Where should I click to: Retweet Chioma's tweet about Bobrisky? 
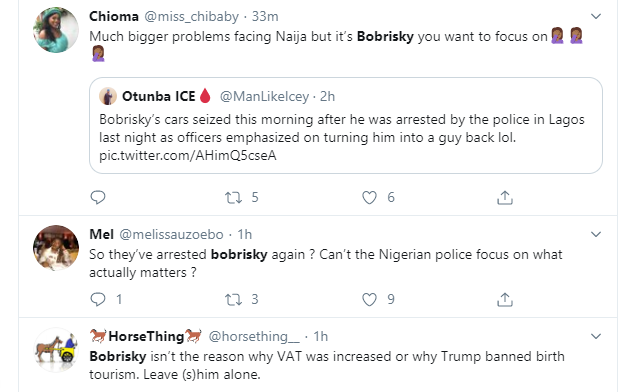[x=234, y=197]
